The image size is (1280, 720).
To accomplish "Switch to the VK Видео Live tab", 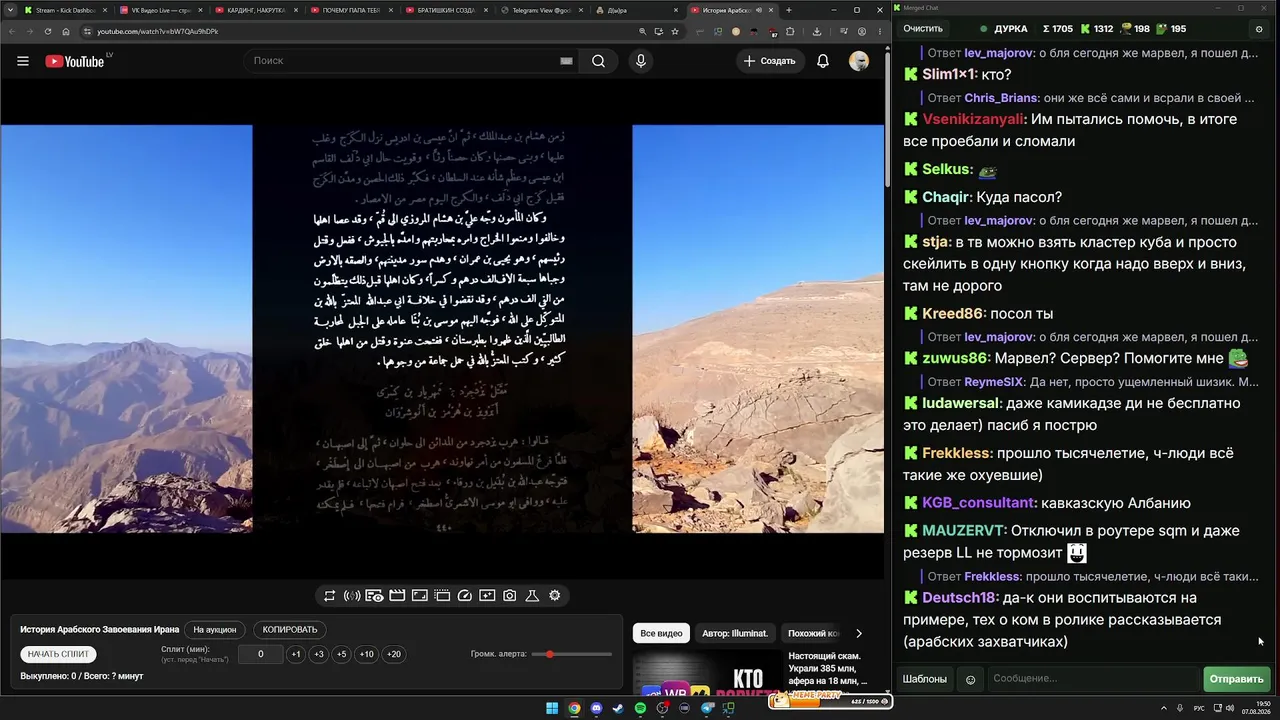I will (x=161, y=10).
